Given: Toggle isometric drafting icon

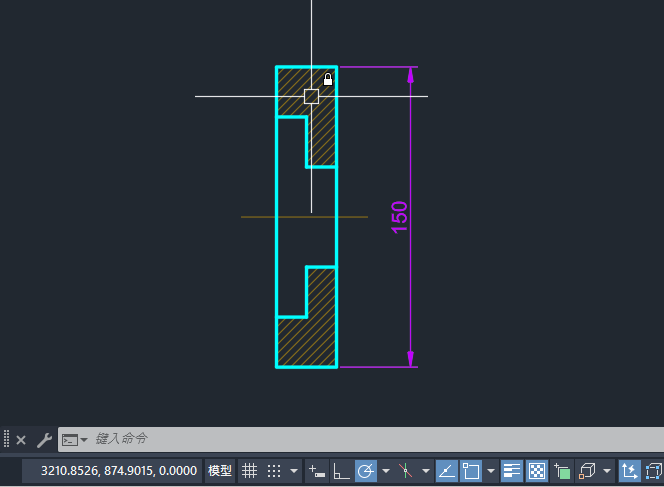Looking at the screenshot, I should coord(405,471).
